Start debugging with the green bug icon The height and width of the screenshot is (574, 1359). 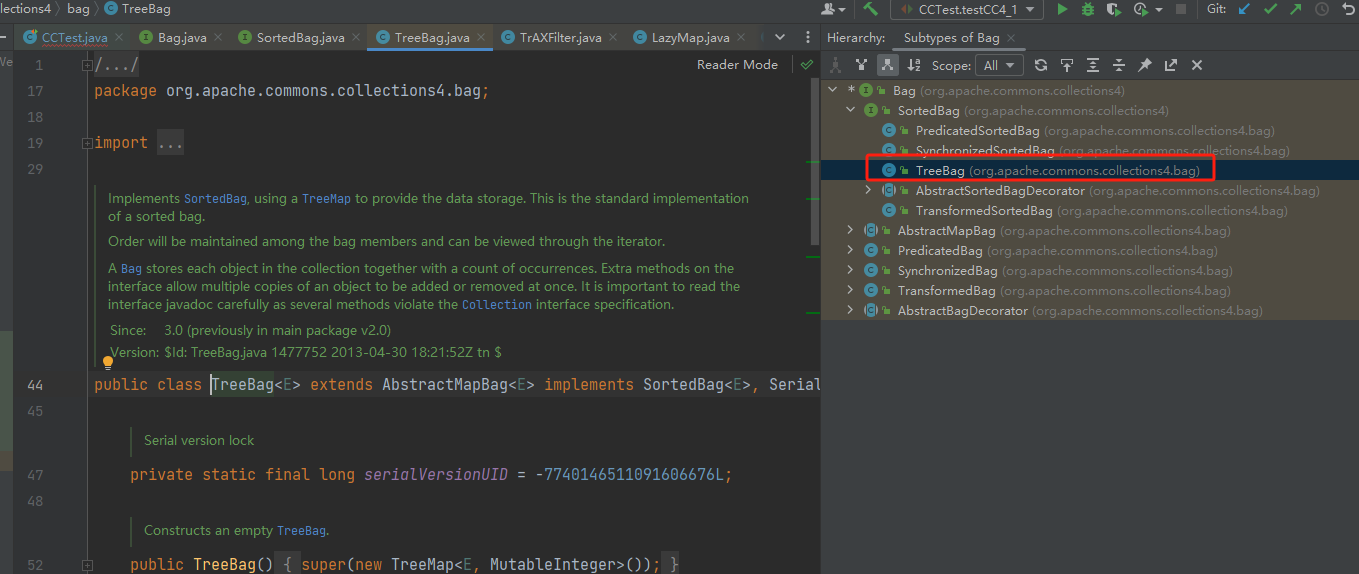tap(1088, 9)
